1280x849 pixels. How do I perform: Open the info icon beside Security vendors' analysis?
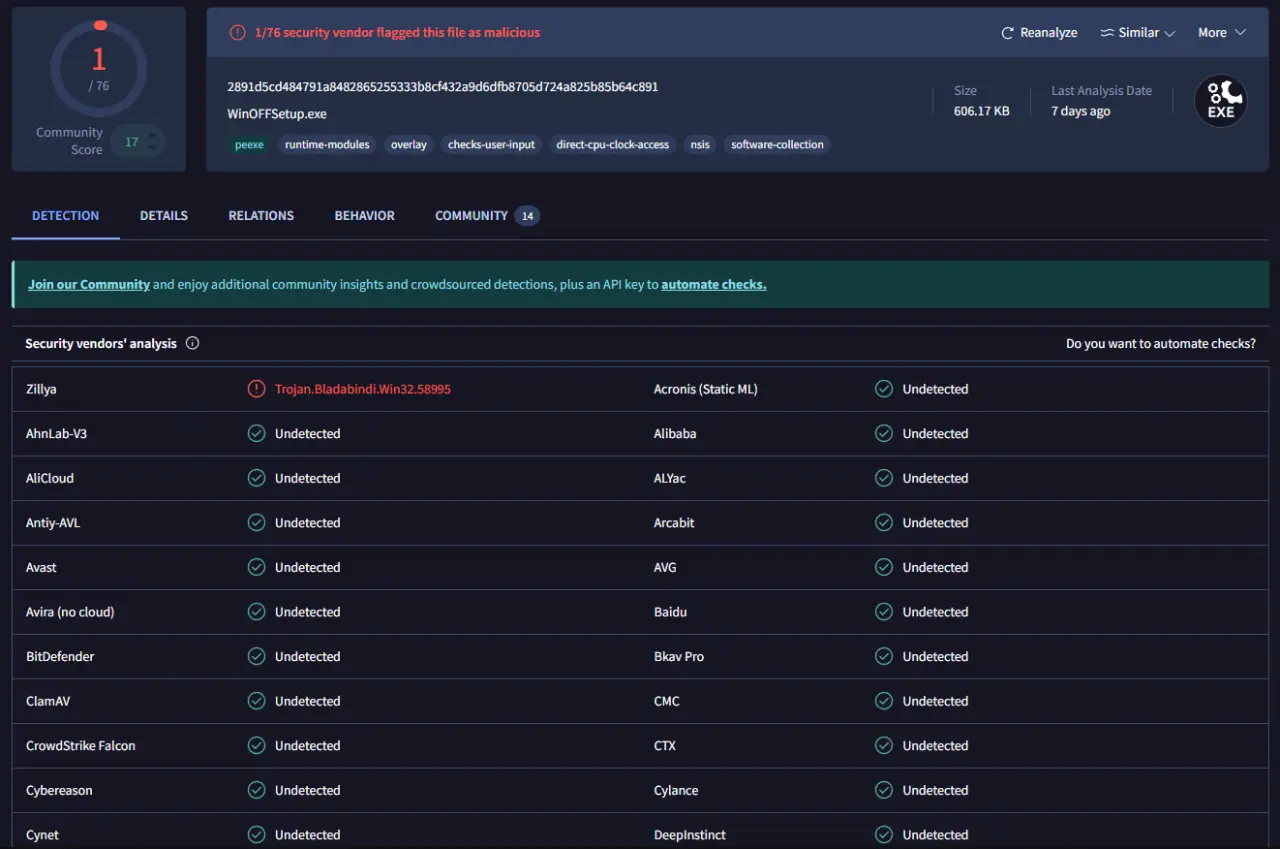coord(193,343)
